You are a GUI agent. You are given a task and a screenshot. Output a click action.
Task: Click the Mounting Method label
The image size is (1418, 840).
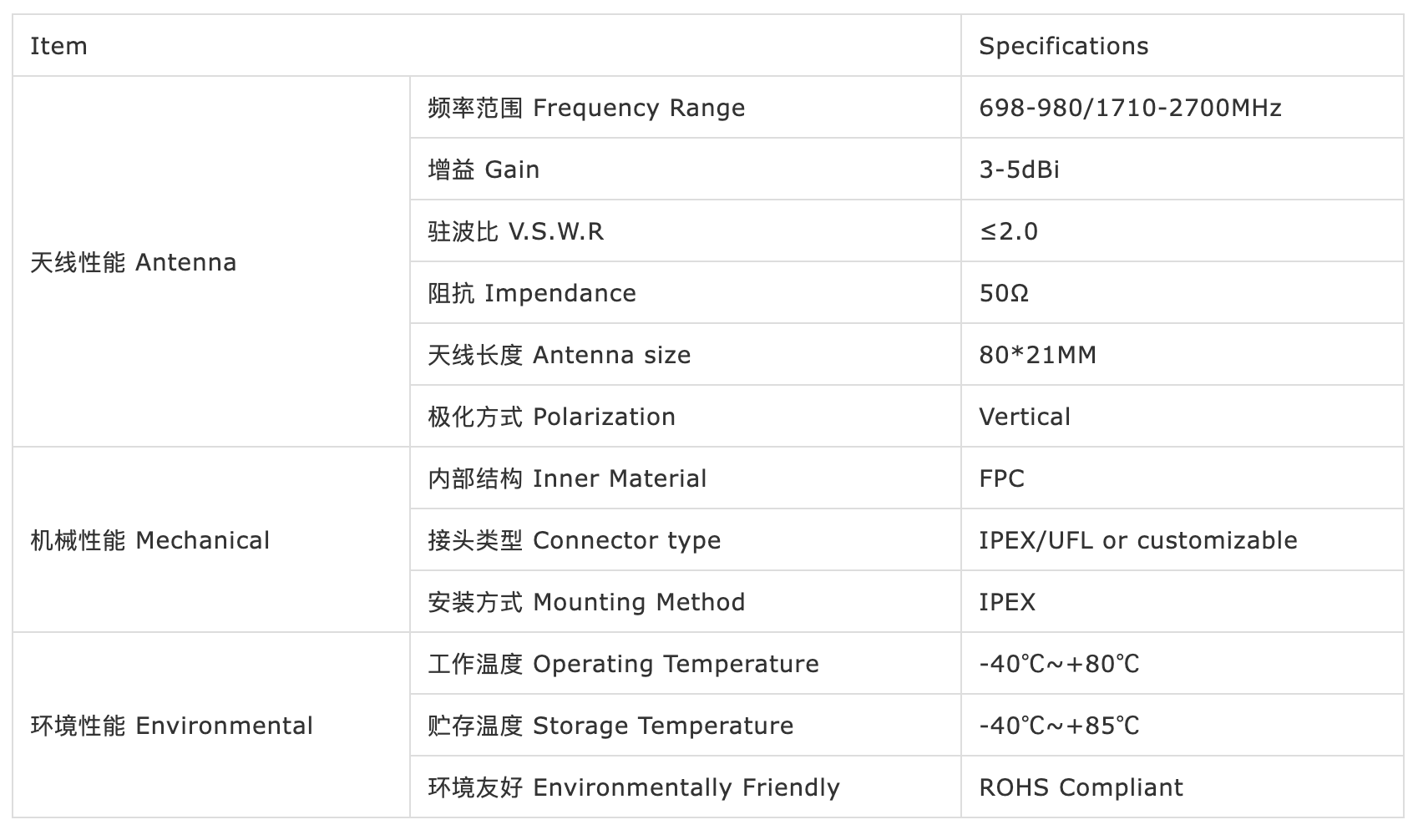(586, 602)
